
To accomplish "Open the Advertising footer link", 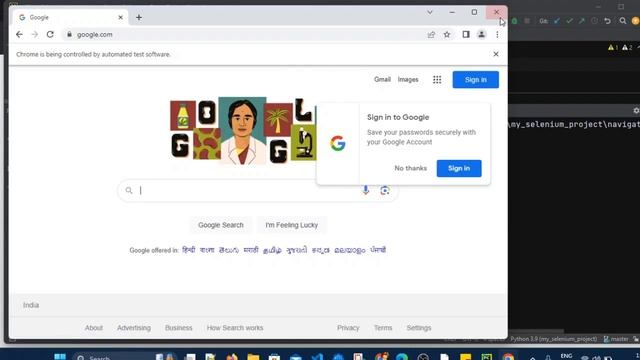I will point(134,328).
